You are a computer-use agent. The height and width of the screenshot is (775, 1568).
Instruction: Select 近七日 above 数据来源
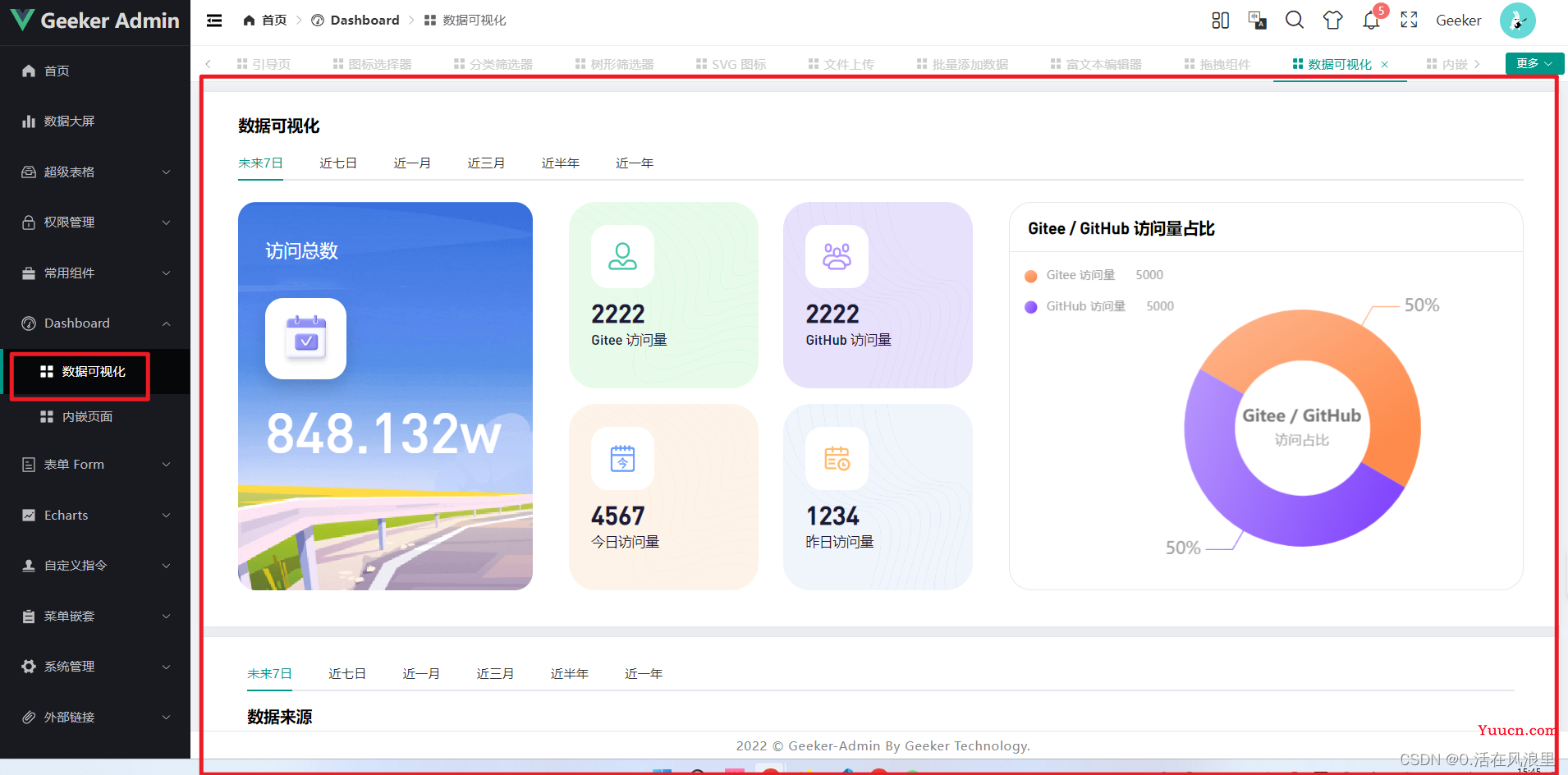pyautogui.click(x=347, y=674)
